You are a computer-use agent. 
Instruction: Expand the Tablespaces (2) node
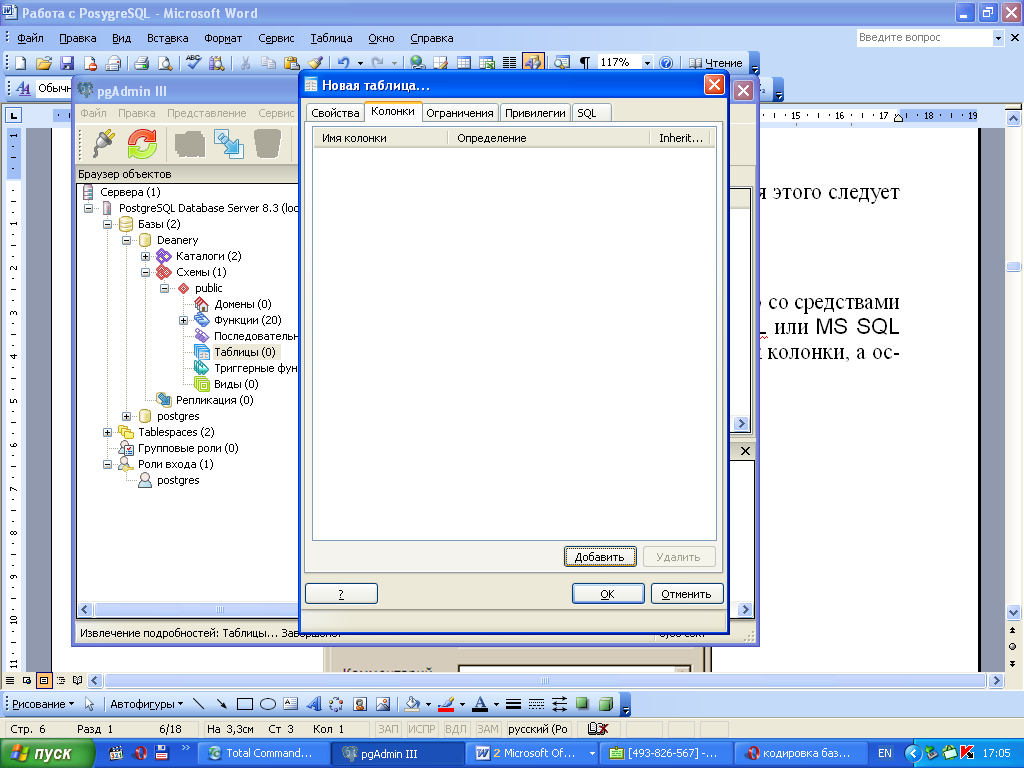[x=107, y=432]
